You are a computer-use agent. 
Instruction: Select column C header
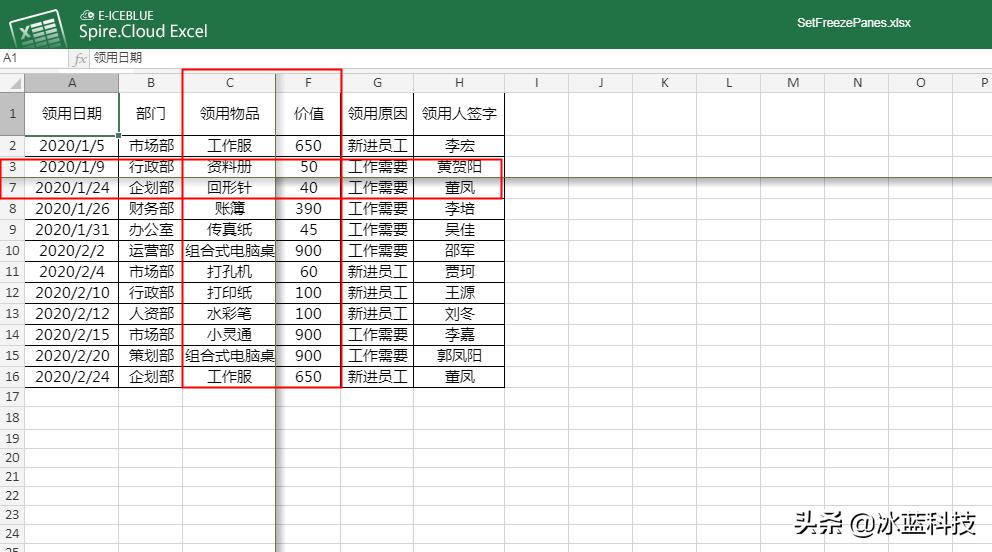pos(230,83)
